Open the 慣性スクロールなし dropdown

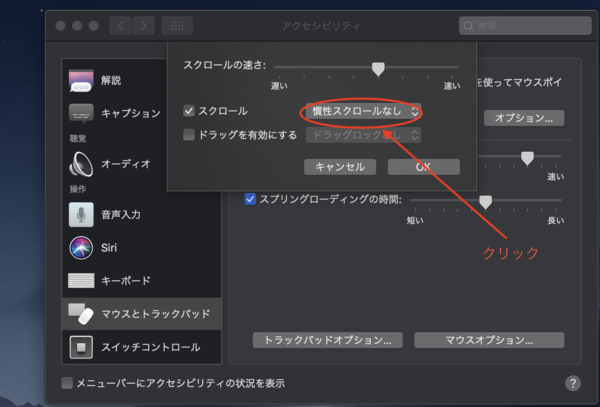[x=364, y=111]
